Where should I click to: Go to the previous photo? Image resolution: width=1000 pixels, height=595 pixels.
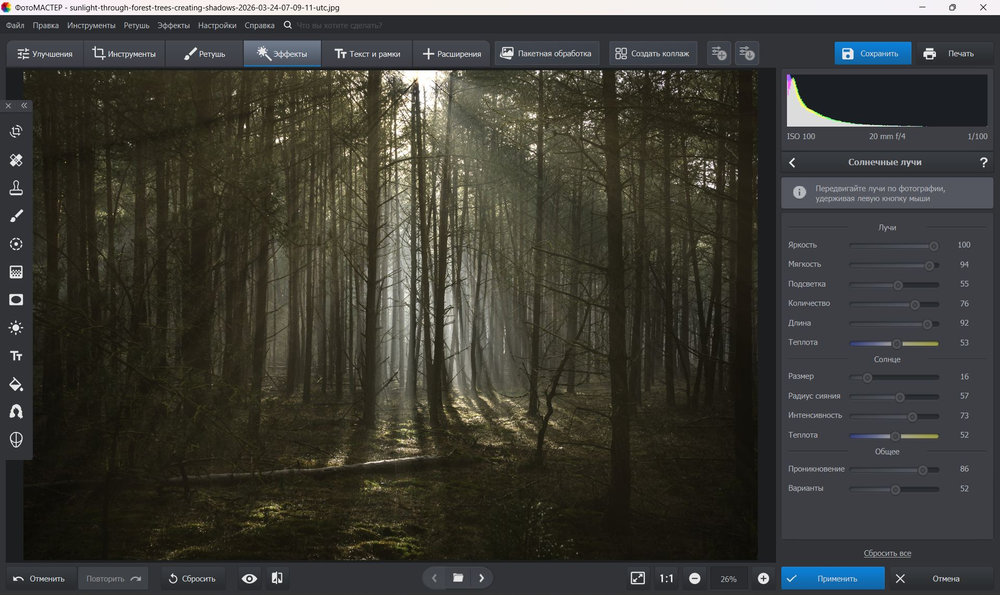[x=434, y=578]
